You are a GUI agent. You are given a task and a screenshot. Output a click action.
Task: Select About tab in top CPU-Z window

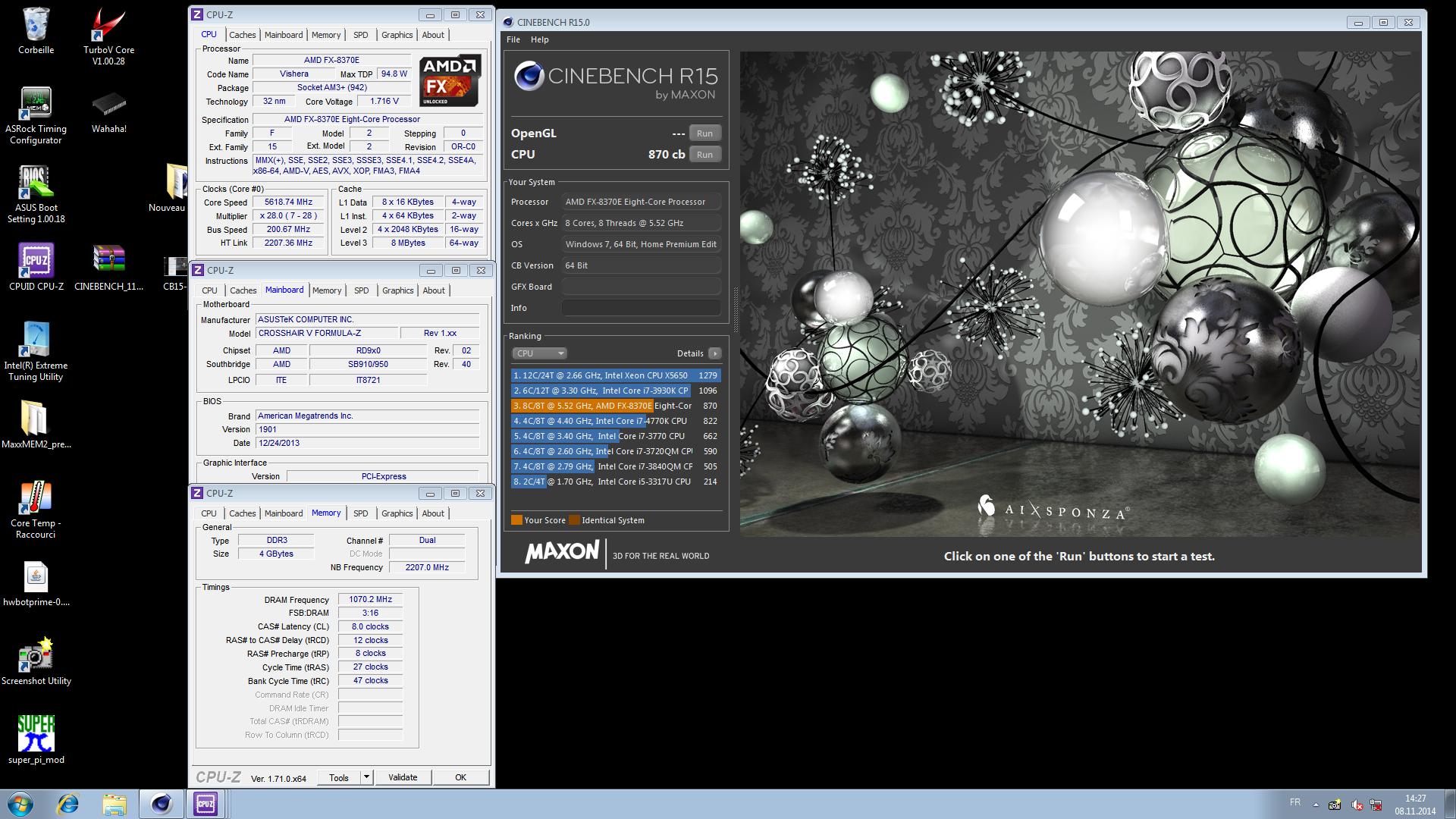point(433,35)
